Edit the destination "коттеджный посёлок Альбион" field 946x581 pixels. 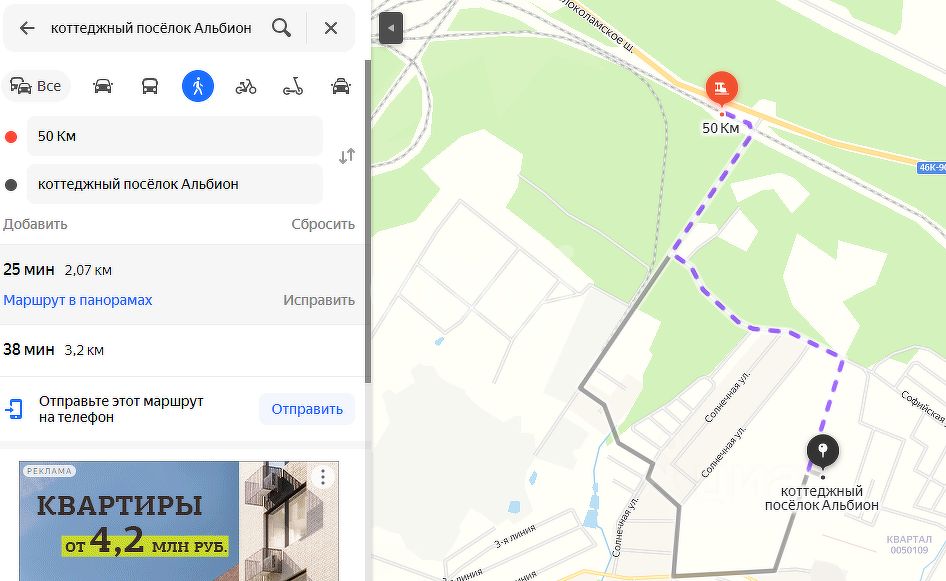175,184
